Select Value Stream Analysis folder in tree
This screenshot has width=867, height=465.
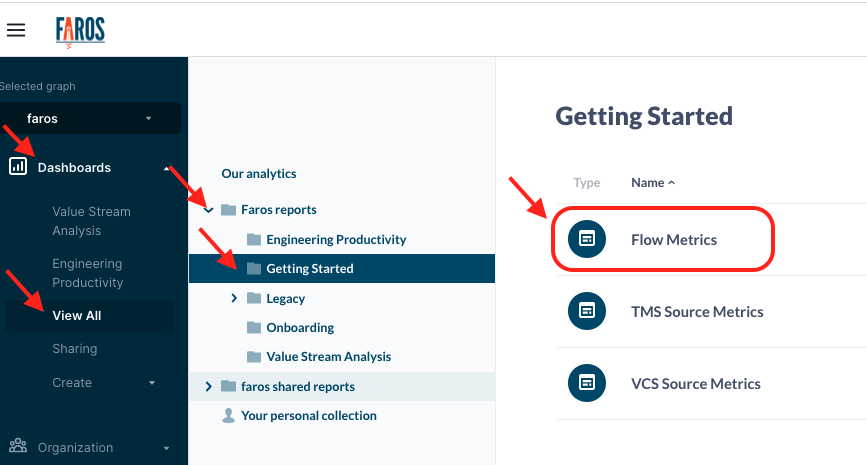(328, 357)
